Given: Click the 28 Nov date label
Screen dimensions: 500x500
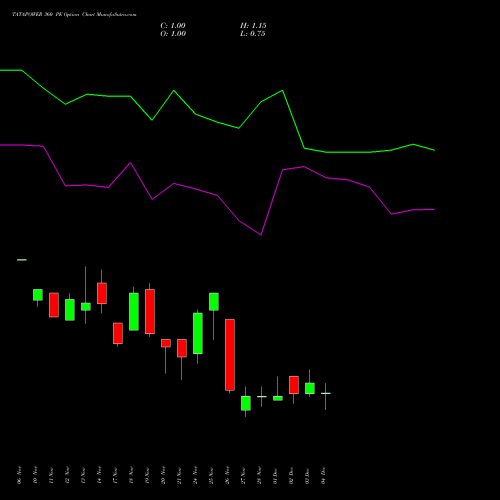Looking at the screenshot, I should pyautogui.click(x=259, y=475).
